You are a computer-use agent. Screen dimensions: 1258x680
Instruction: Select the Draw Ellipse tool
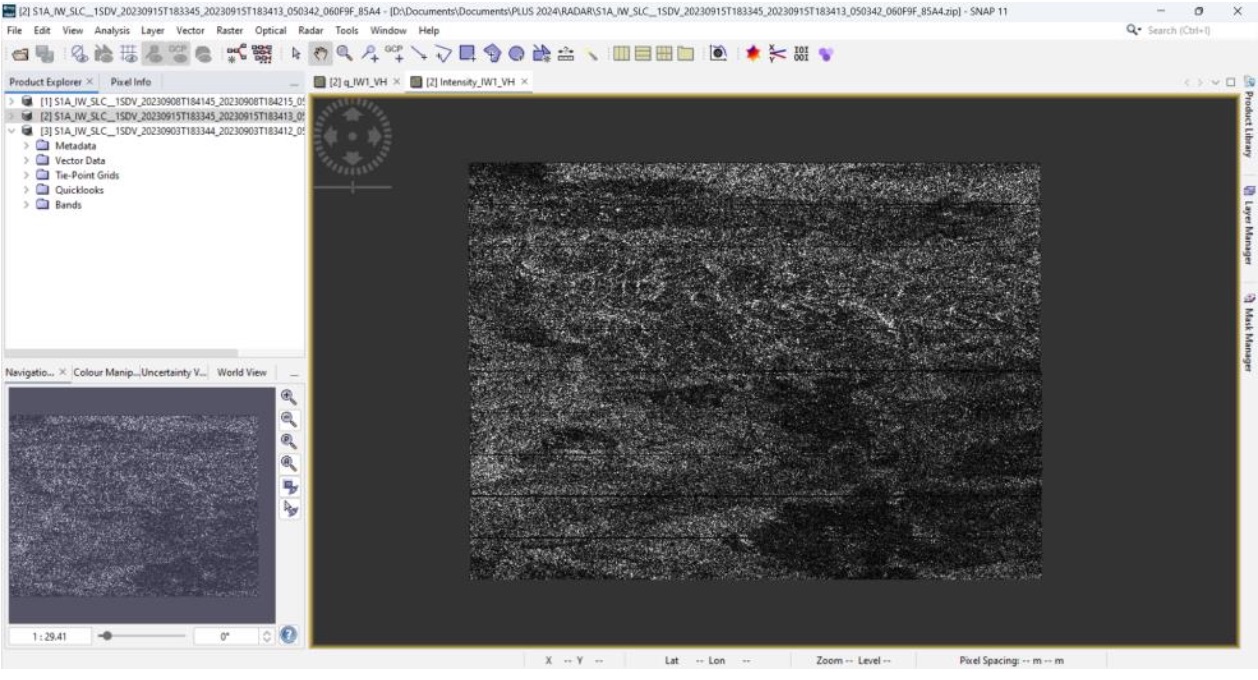[x=517, y=53]
